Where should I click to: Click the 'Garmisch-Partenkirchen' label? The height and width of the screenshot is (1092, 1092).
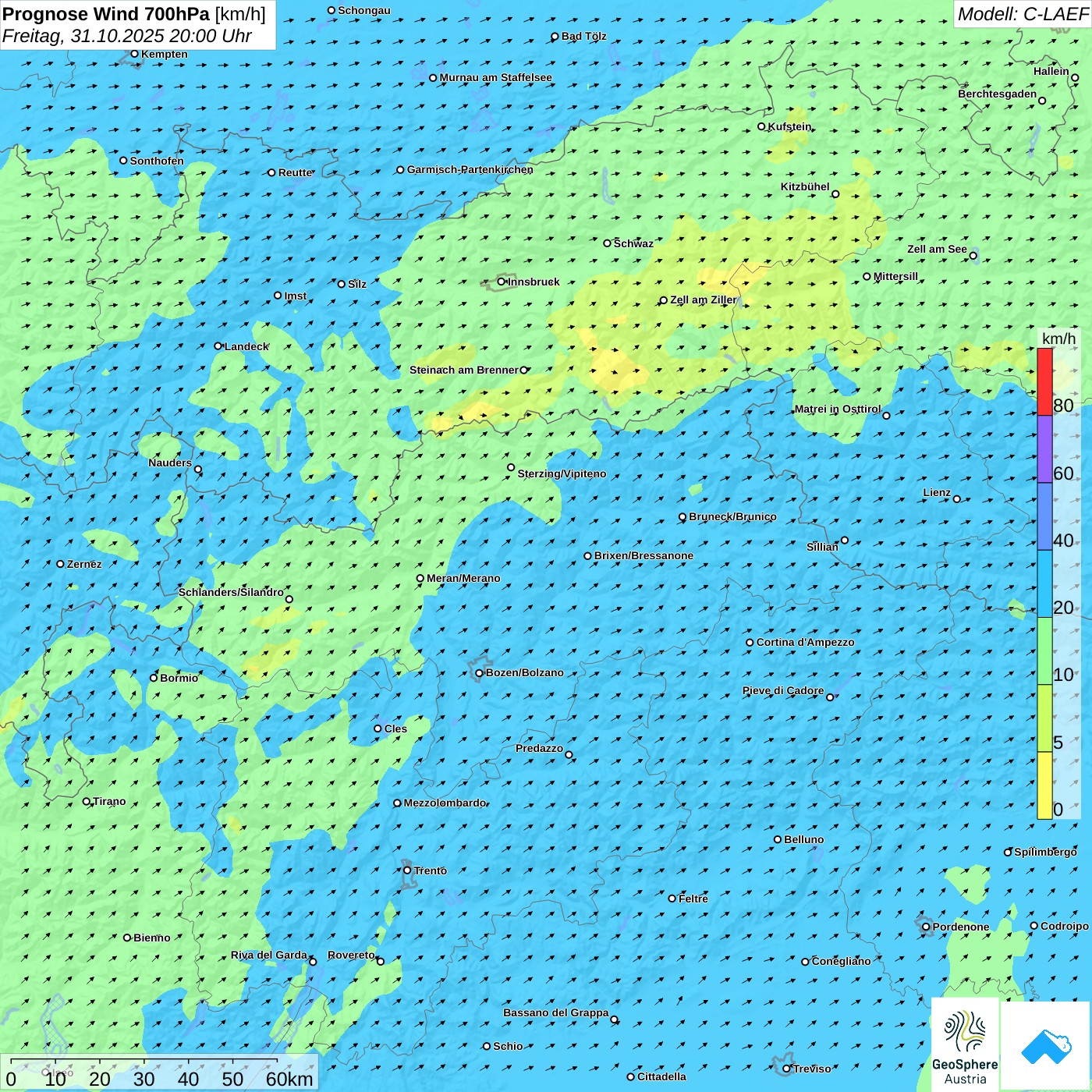(x=470, y=170)
